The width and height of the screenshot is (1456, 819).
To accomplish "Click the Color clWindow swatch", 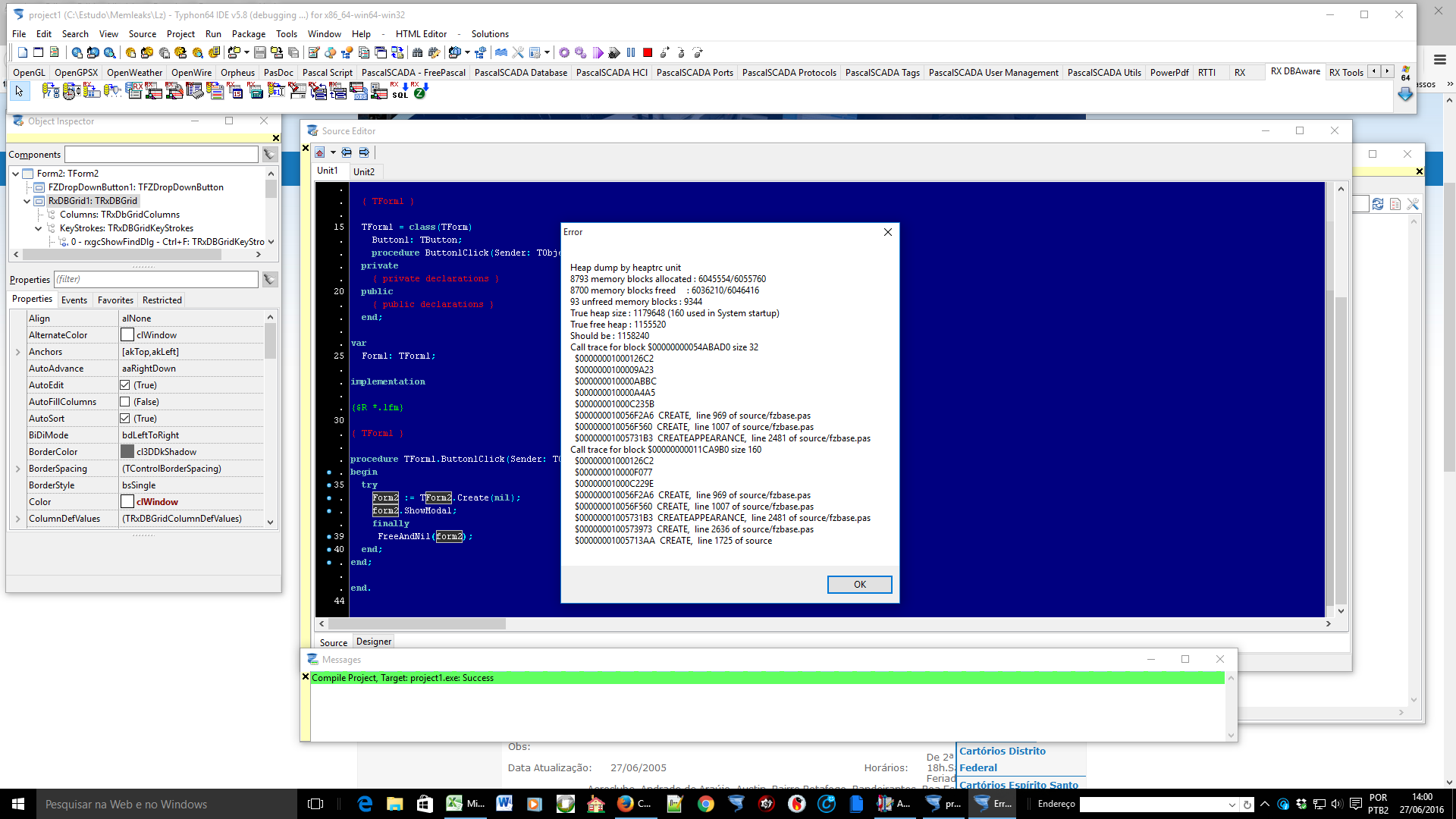I will click(127, 502).
